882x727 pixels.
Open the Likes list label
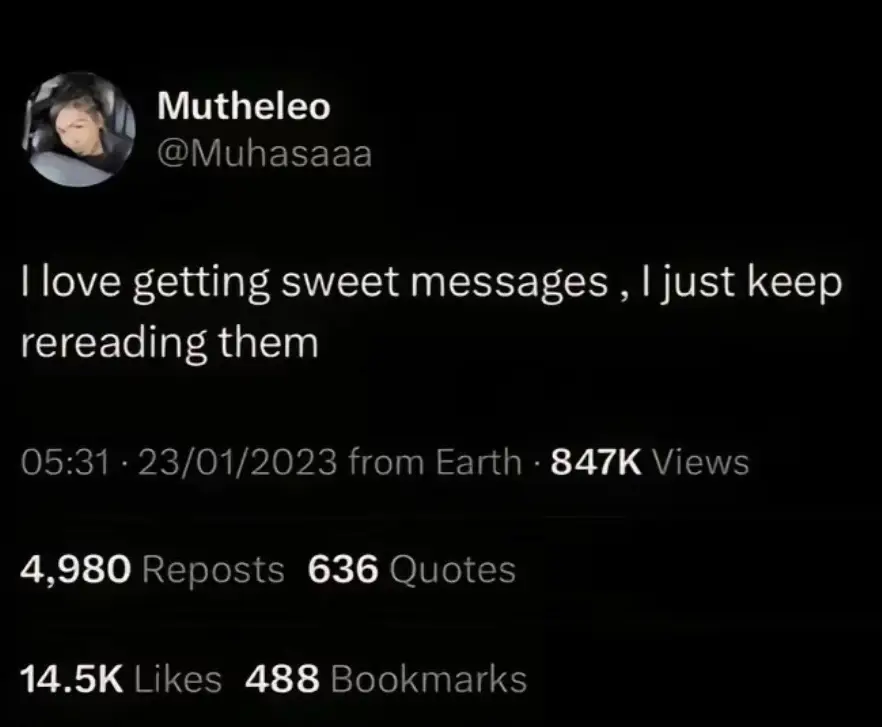[x=178, y=678]
